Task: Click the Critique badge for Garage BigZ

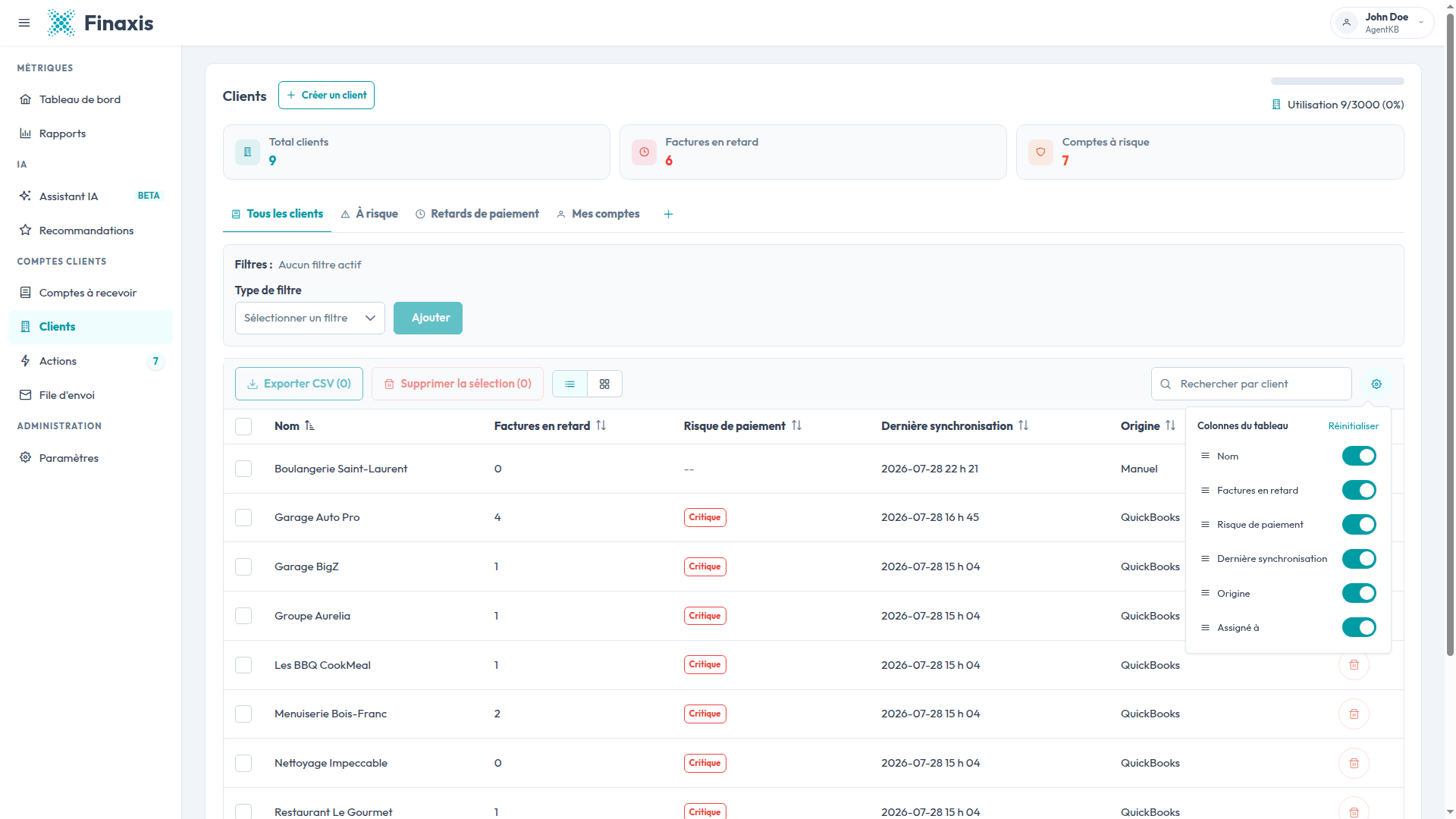Action: (x=704, y=567)
